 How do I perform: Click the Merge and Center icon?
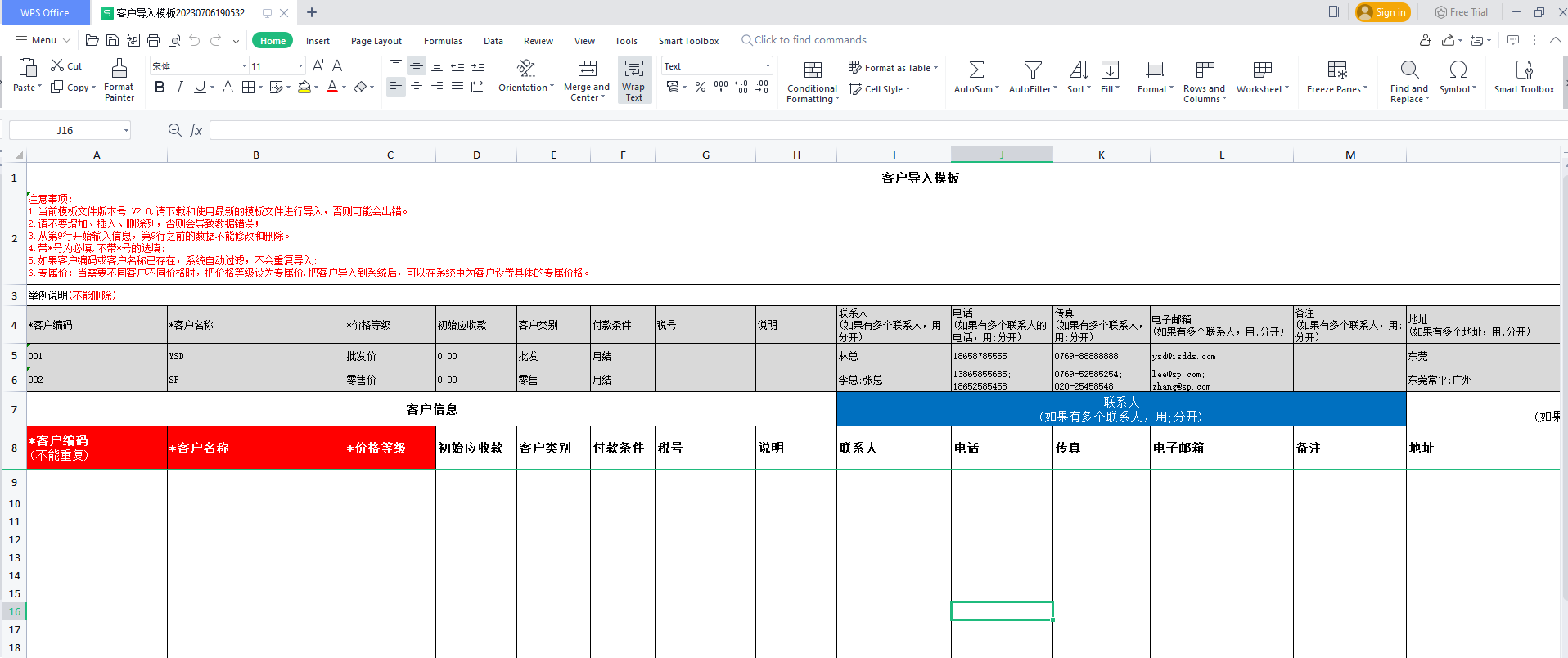pyautogui.click(x=587, y=69)
